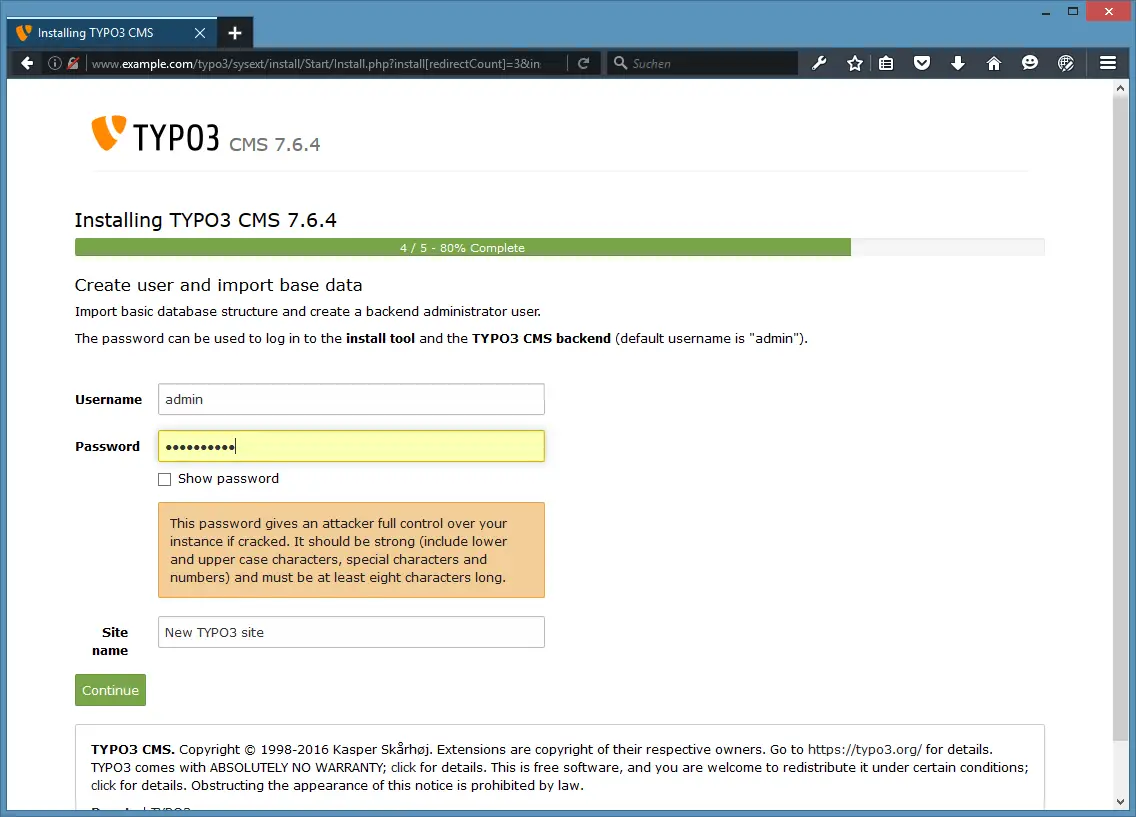Close the Installing TYPO3 CMS tab

pos(200,33)
